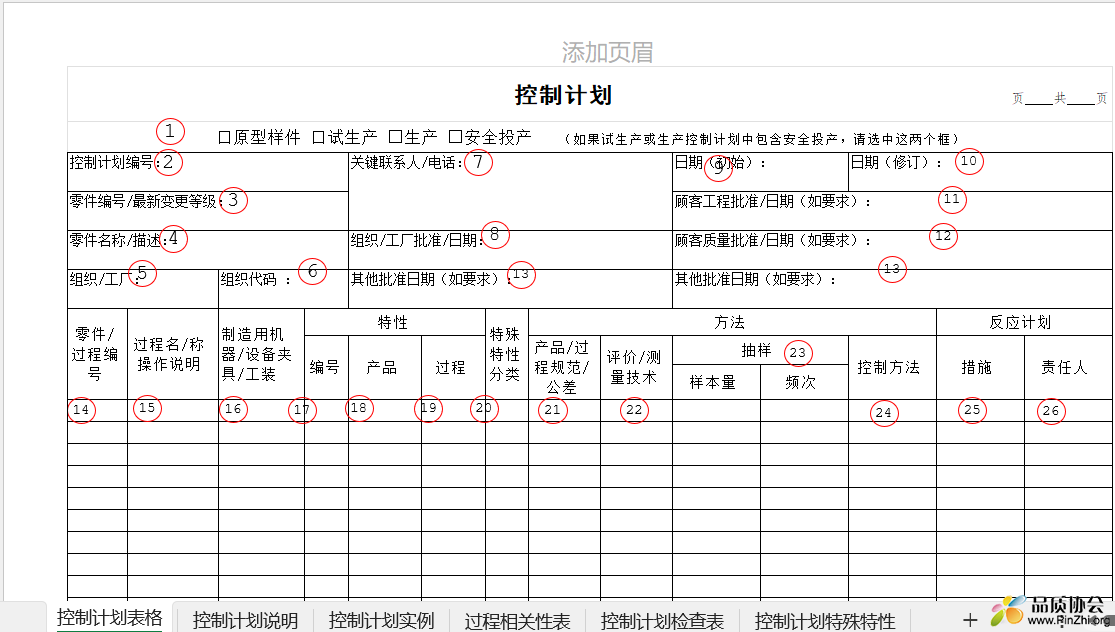Select the 特殊特性分类 column header
This screenshot has height=632, width=1115.
(x=507, y=354)
